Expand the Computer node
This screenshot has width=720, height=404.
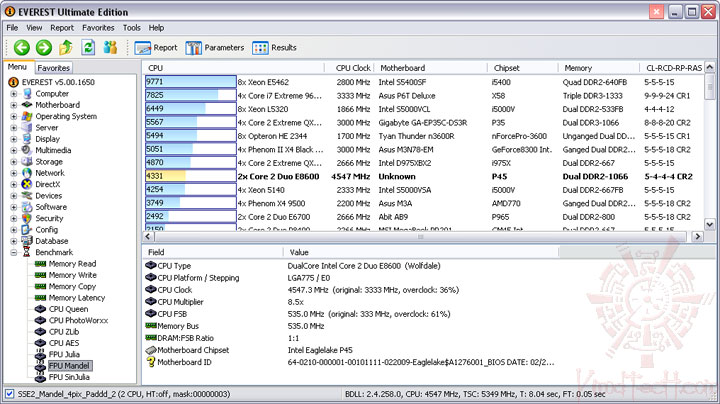click(14, 94)
